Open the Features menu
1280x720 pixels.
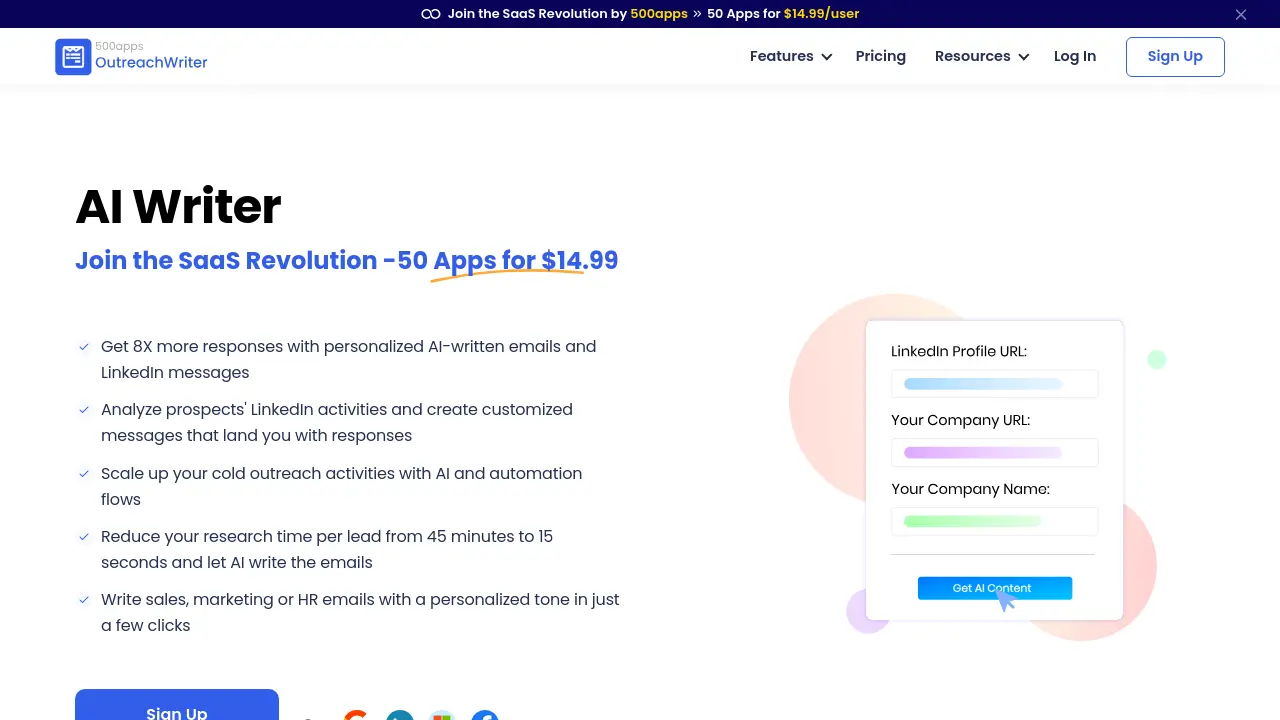781,56
